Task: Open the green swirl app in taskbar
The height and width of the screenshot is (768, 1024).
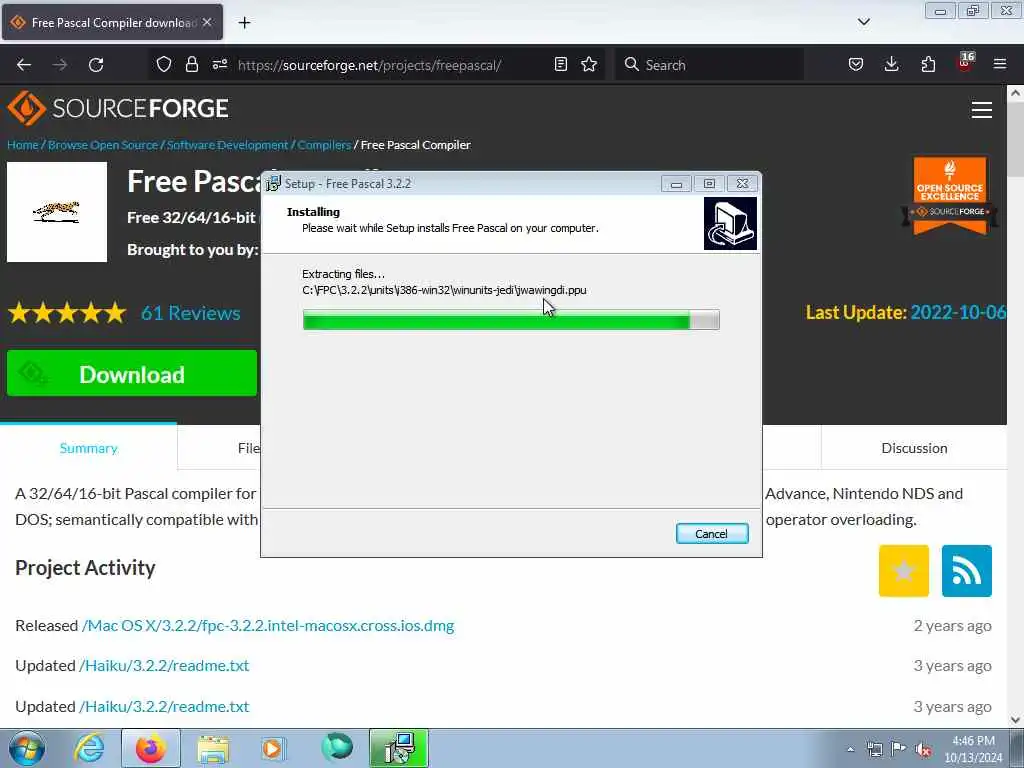Action: pyautogui.click(x=337, y=747)
